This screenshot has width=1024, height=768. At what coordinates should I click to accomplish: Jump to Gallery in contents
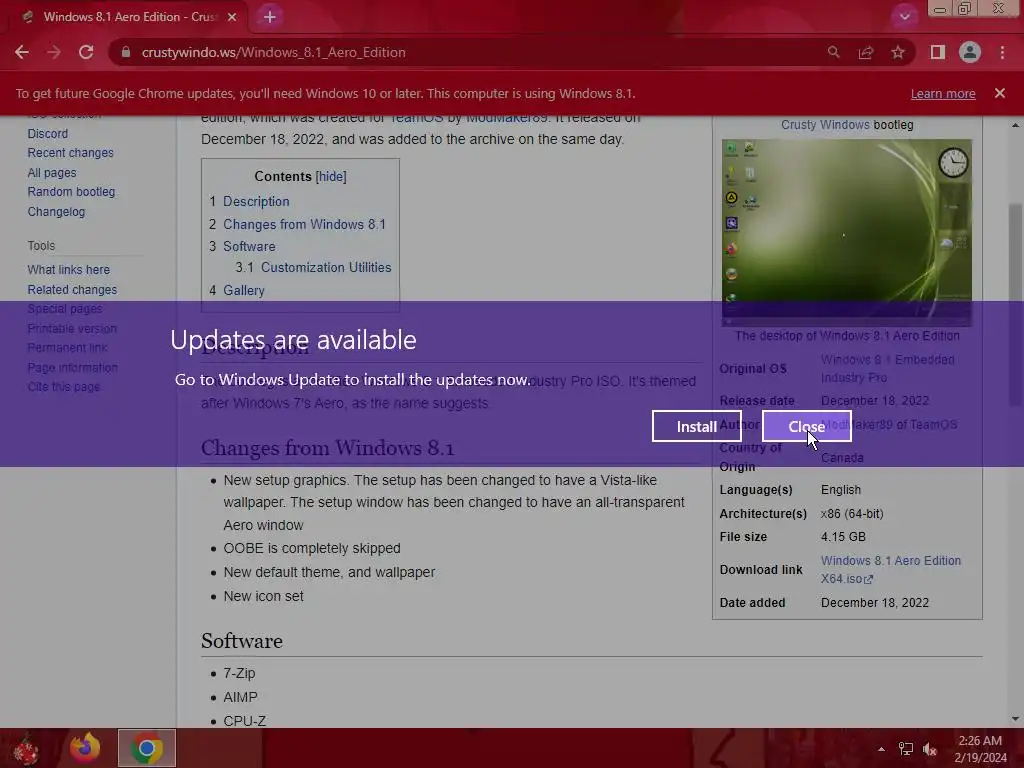pos(244,291)
